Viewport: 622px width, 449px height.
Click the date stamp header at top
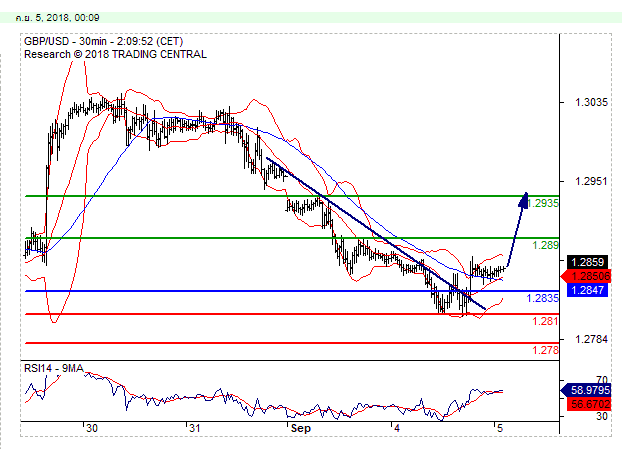[x=58, y=17]
